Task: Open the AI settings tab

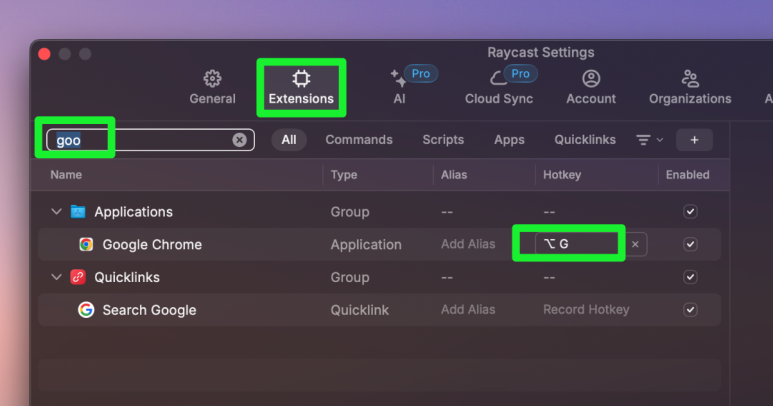Action: tap(399, 87)
